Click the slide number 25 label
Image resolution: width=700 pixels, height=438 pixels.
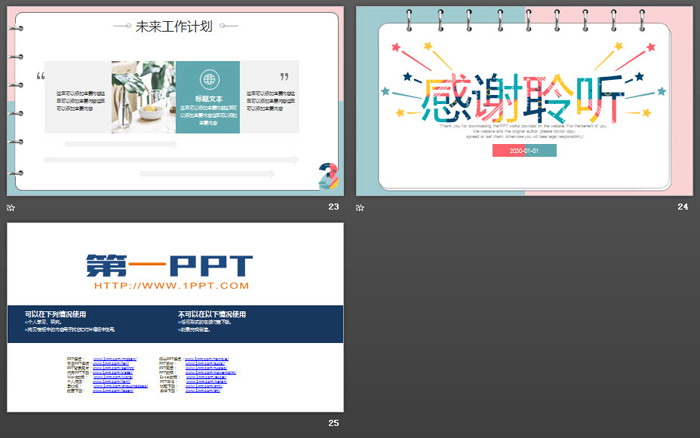[x=333, y=424]
